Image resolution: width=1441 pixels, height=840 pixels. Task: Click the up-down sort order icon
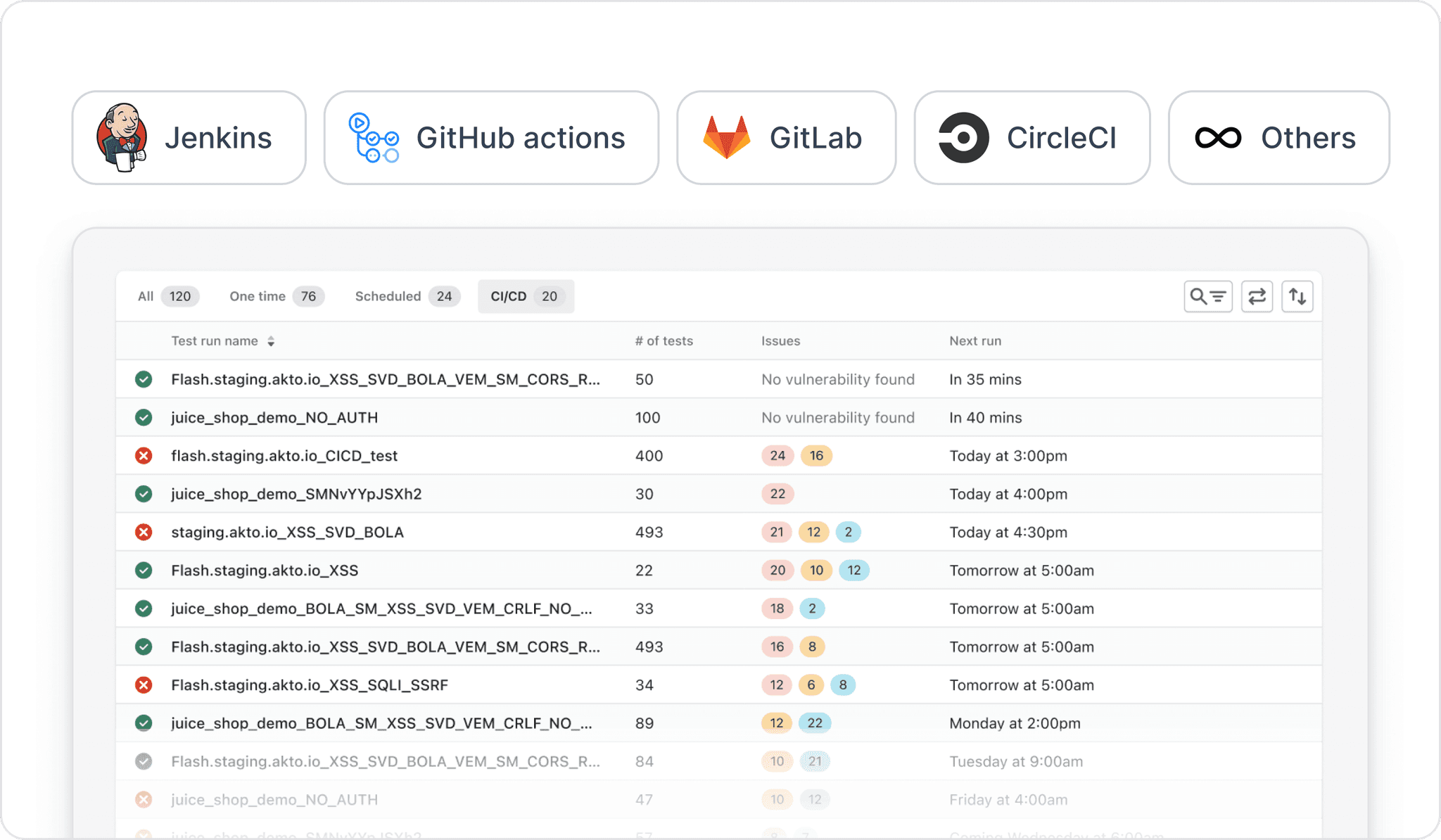(1297, 296)
